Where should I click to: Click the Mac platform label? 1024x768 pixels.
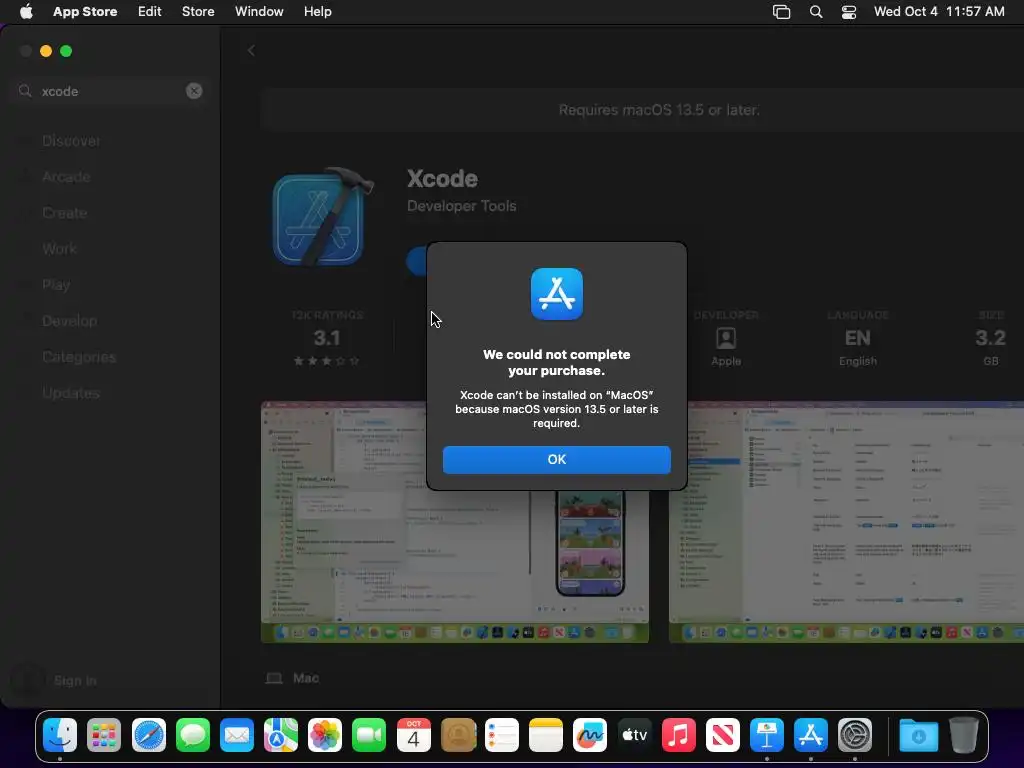click(x=306, y=678)
